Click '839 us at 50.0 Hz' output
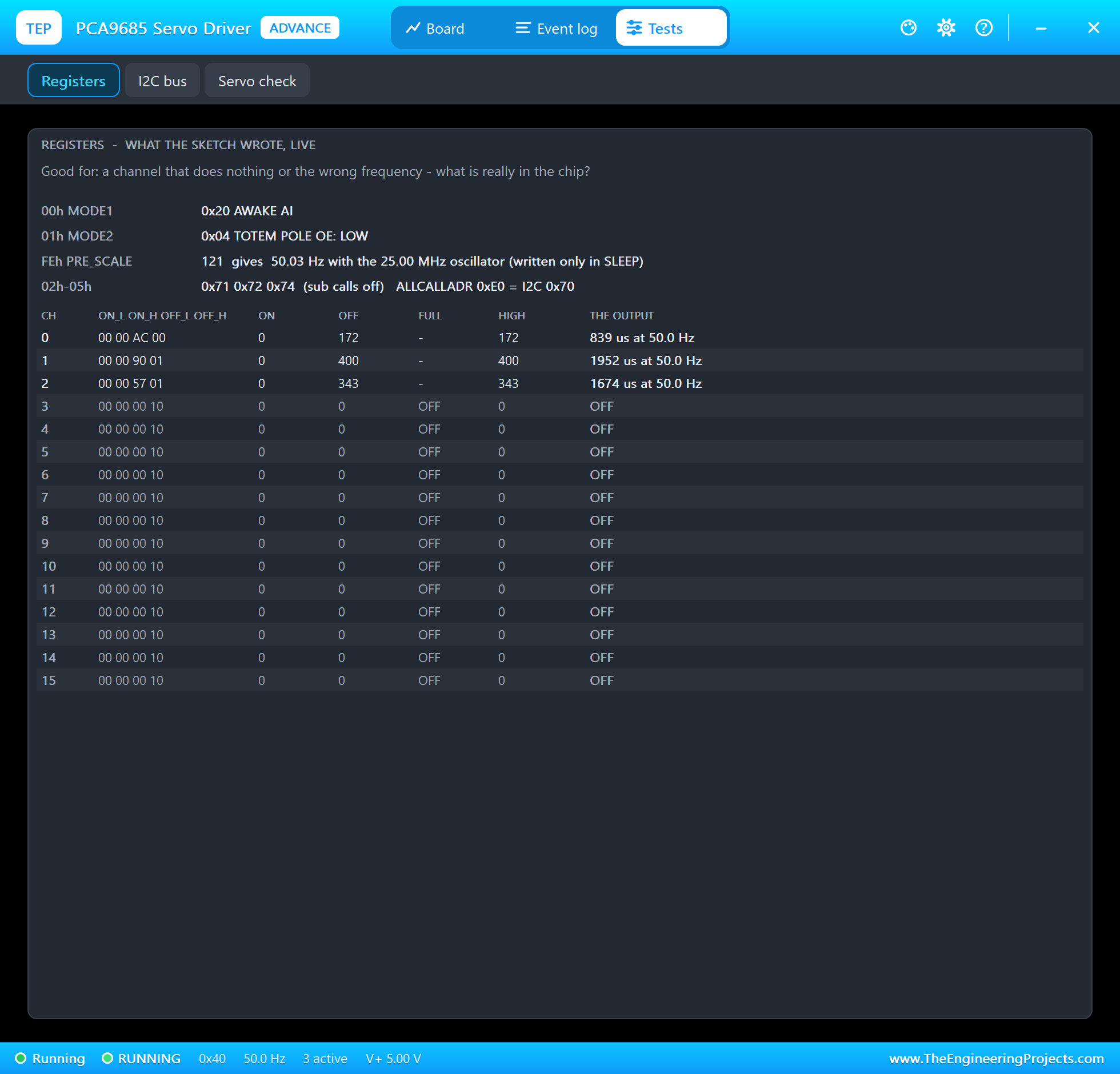The height and width of the screenshot is (1074, 1120). pyautogui.click(x=642, y=338)
